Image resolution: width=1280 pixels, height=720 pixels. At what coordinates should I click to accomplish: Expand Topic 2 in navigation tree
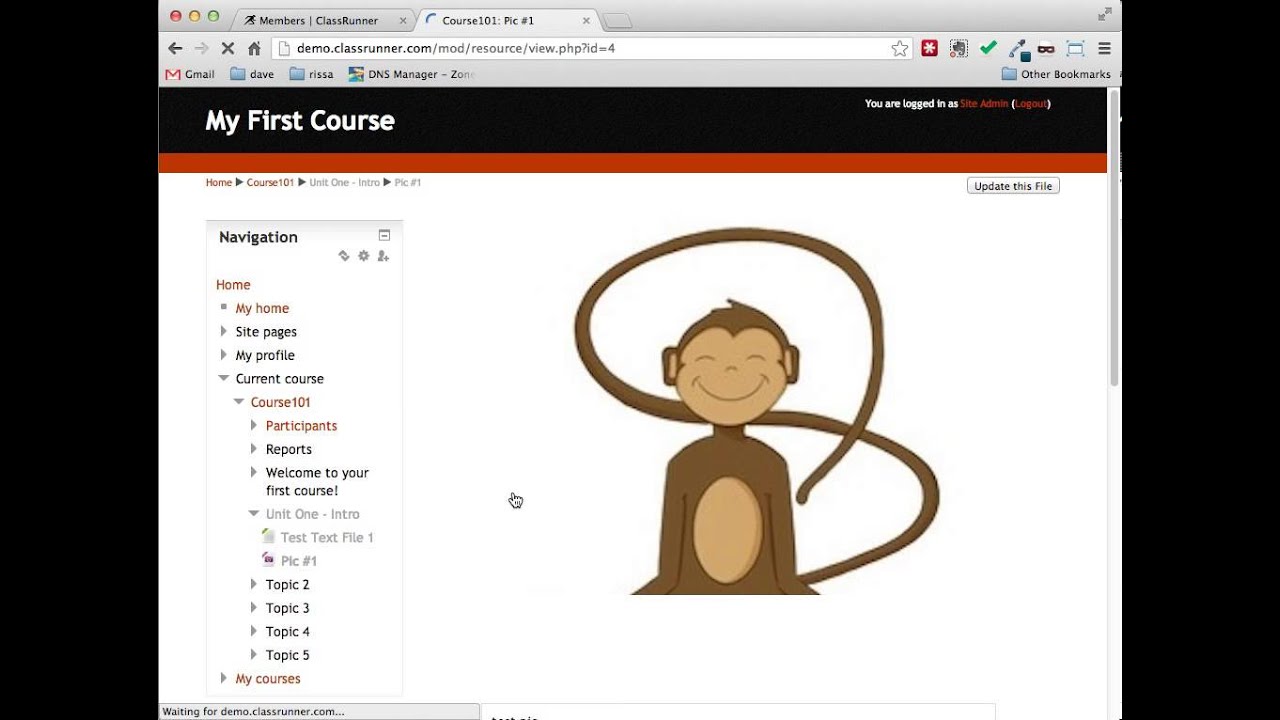tap(254, 584)
